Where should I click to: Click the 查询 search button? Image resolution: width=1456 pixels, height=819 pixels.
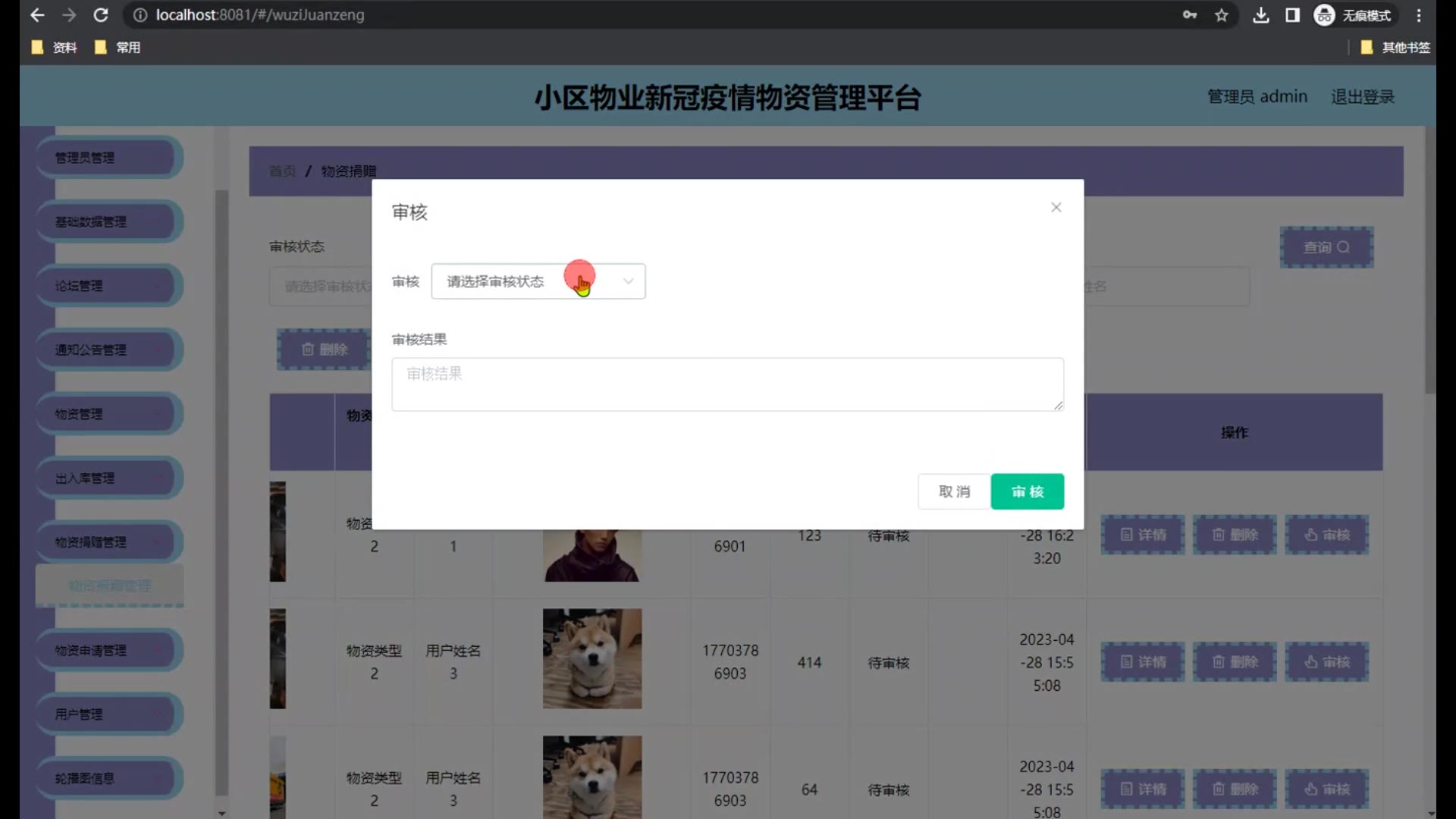tap(1326, 247)
